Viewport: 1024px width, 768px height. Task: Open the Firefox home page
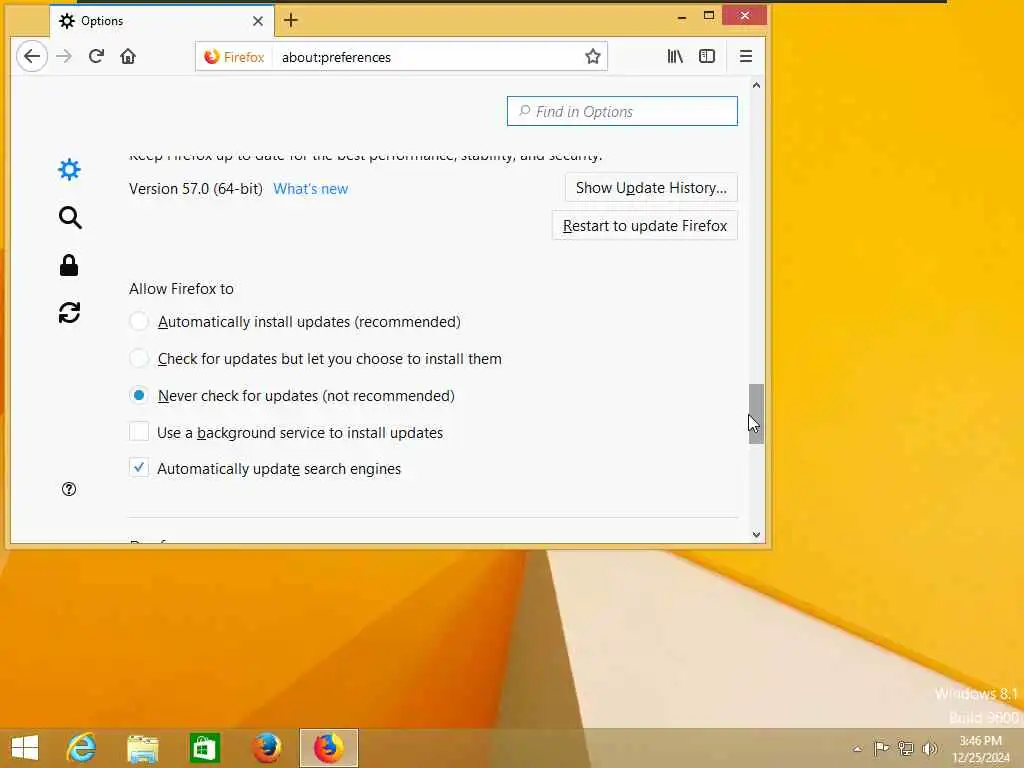tap(128, 56)
